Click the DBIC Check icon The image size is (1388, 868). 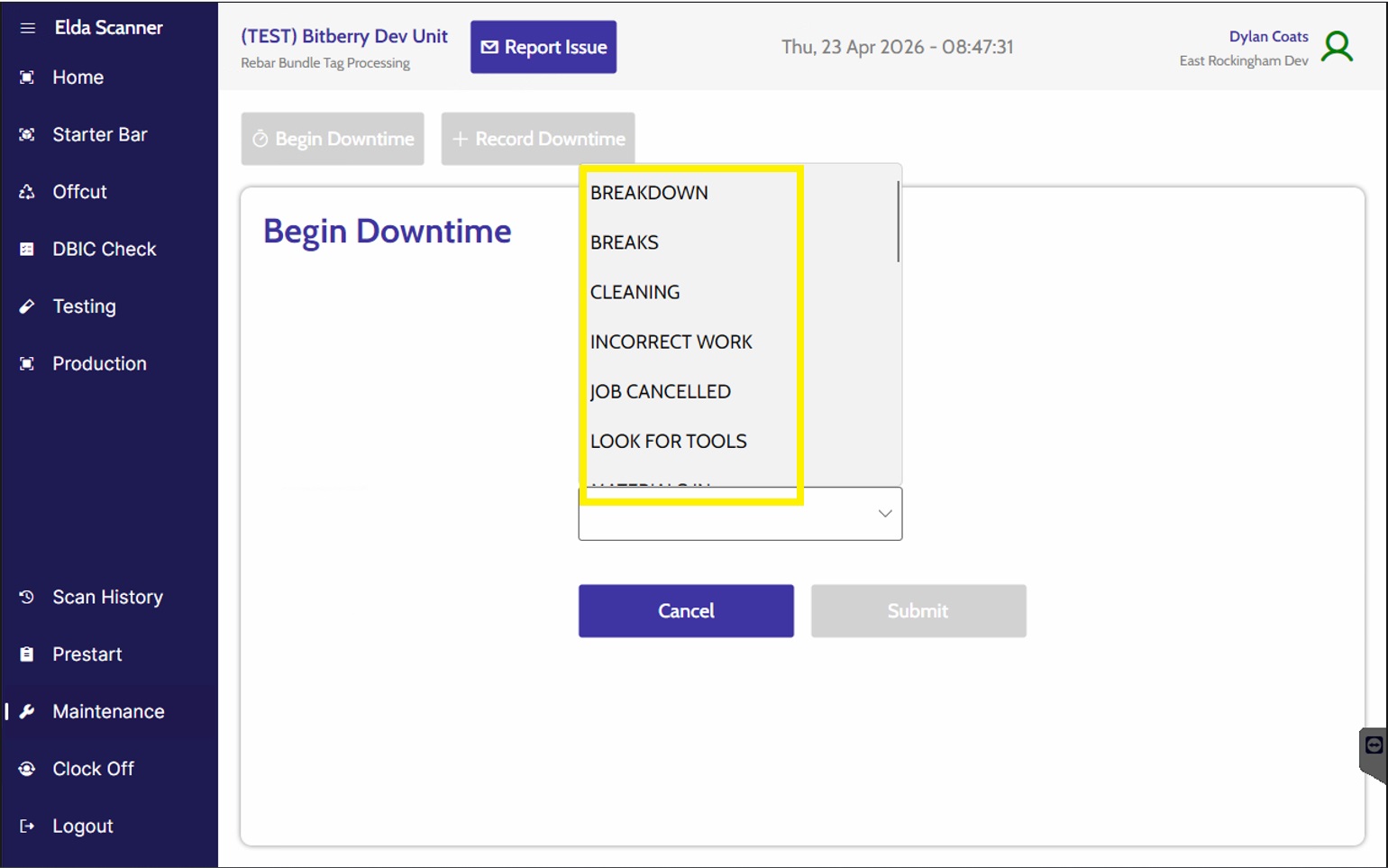pos(27,249)
